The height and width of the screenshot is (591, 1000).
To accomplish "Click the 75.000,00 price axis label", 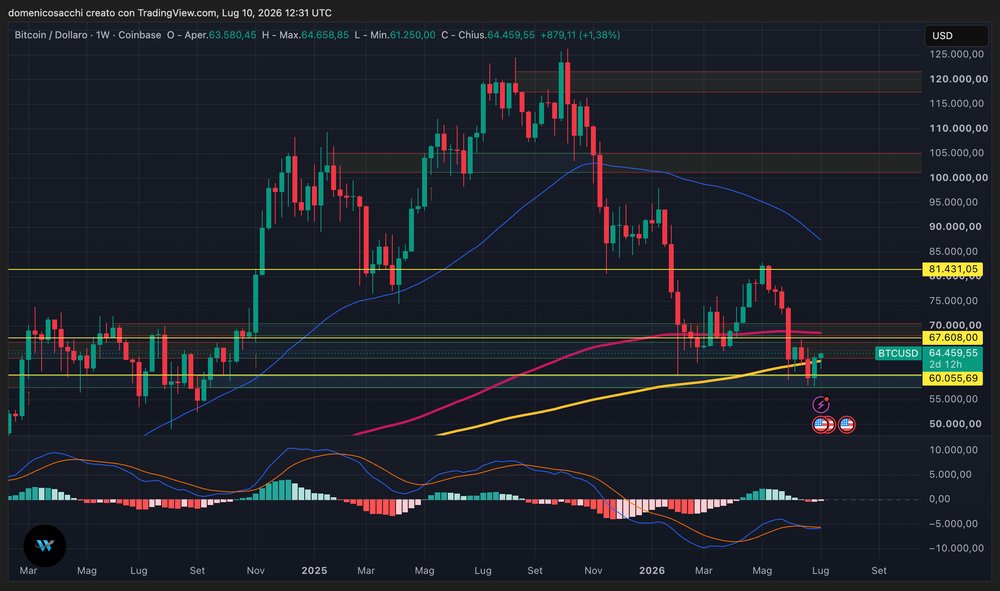I will (953, 300).
